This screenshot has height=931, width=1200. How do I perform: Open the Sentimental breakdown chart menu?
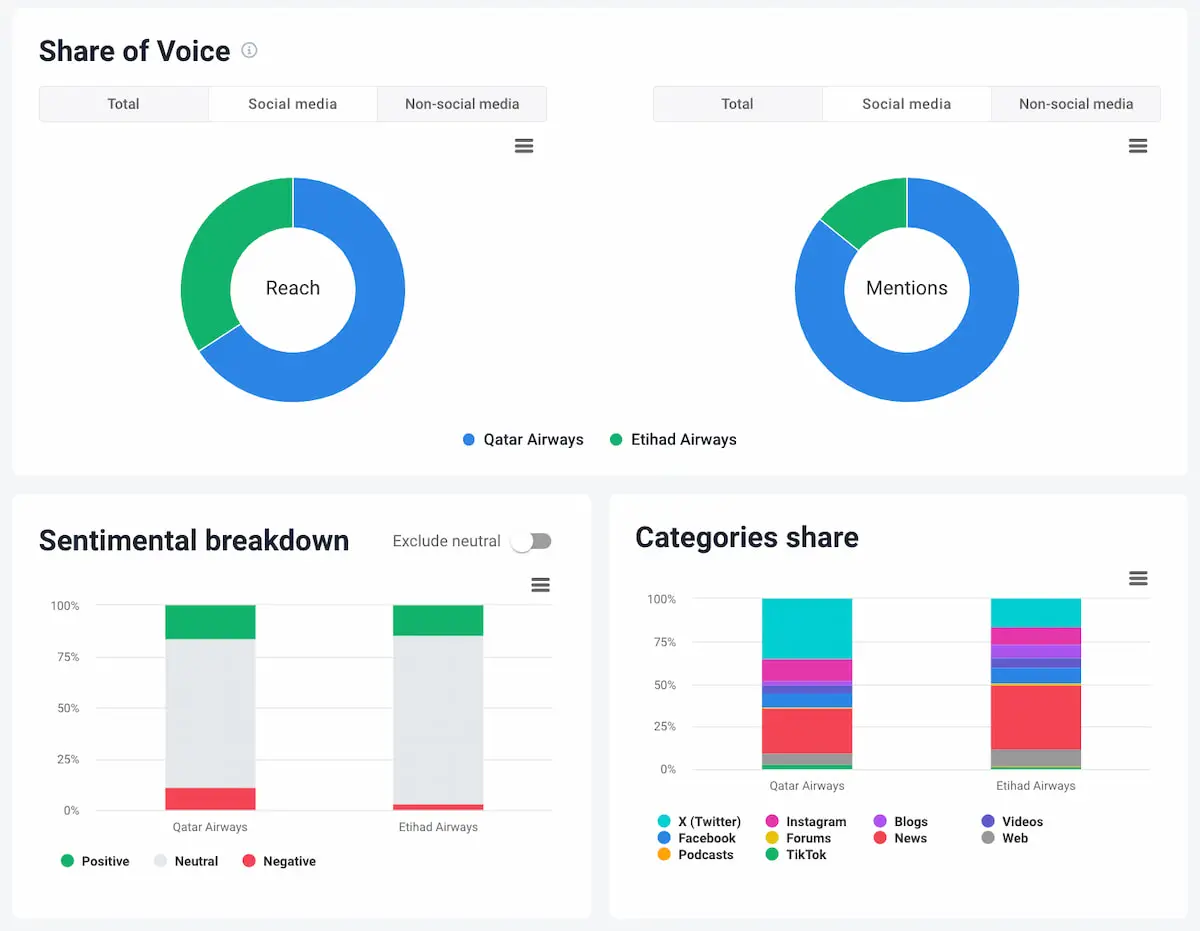pyautogui.click(x=540, y=584)
